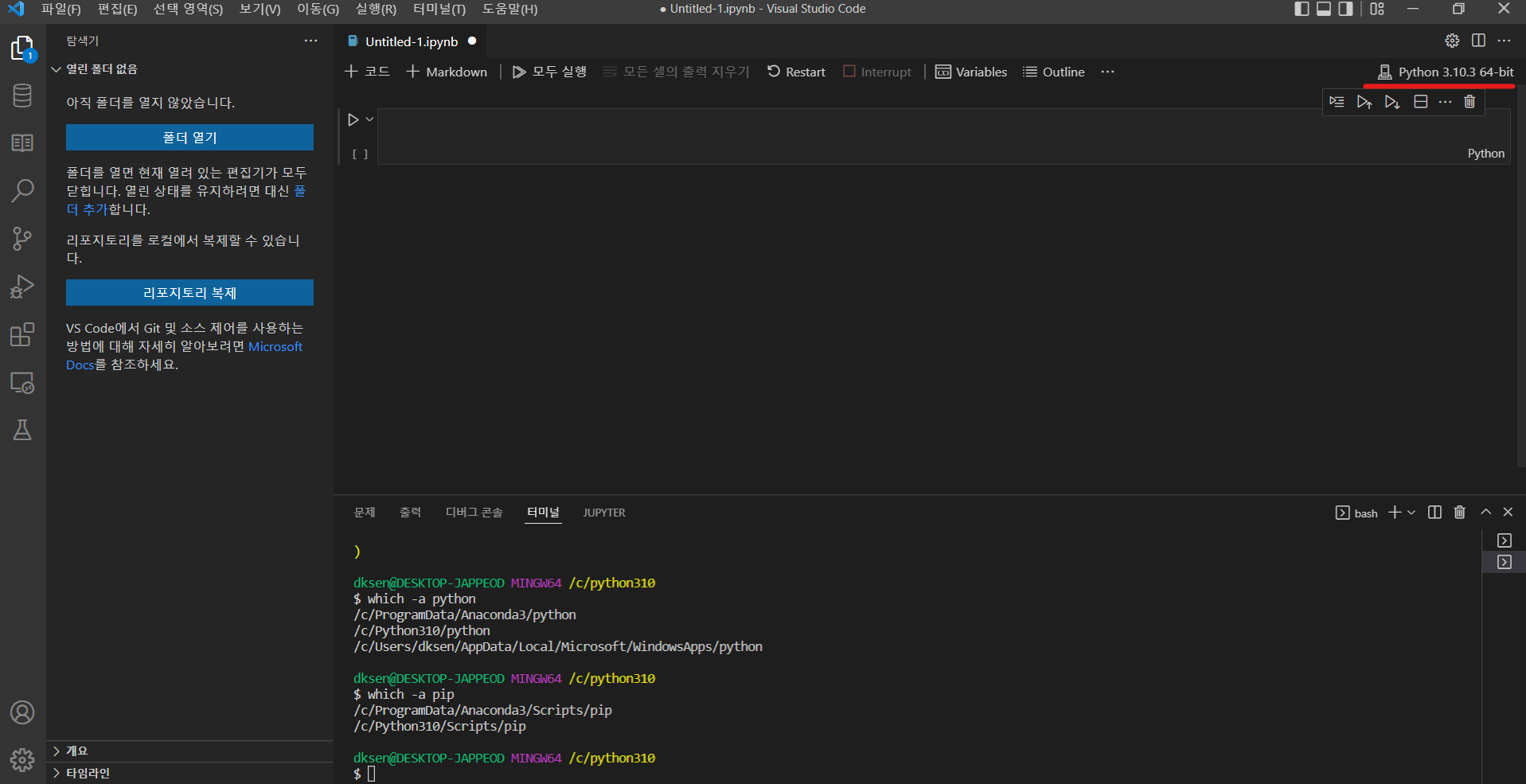Open more editor actions ellipsis
This screenshot has width=1526, height=784.
pos(1504,41)
